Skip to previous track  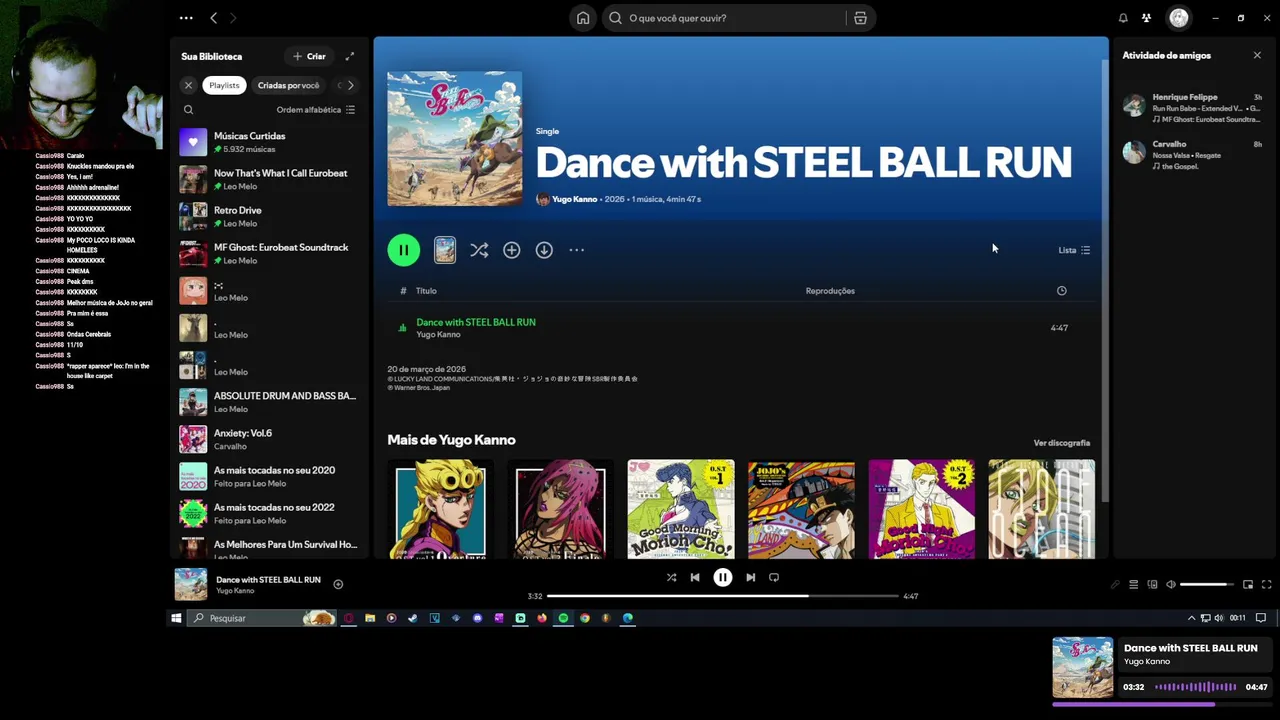[695, 577]
